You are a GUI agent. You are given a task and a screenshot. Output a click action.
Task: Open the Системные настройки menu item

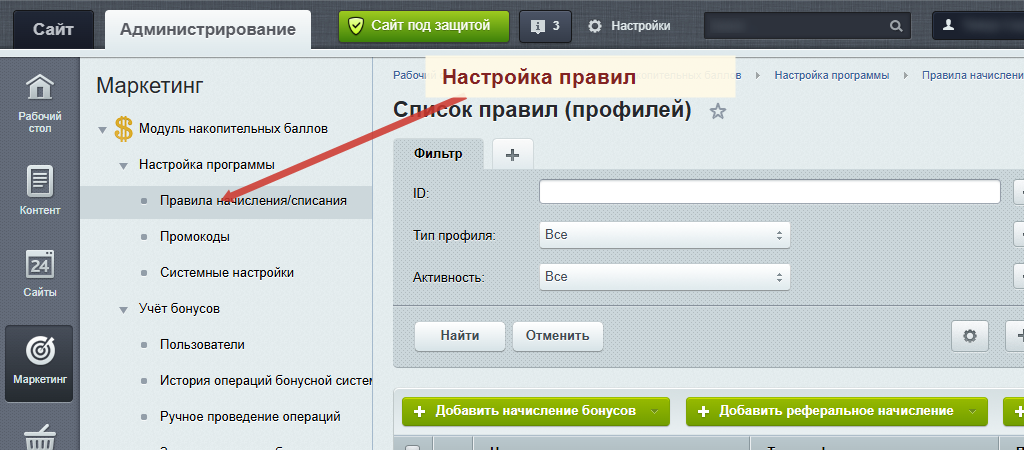(227, 273)
